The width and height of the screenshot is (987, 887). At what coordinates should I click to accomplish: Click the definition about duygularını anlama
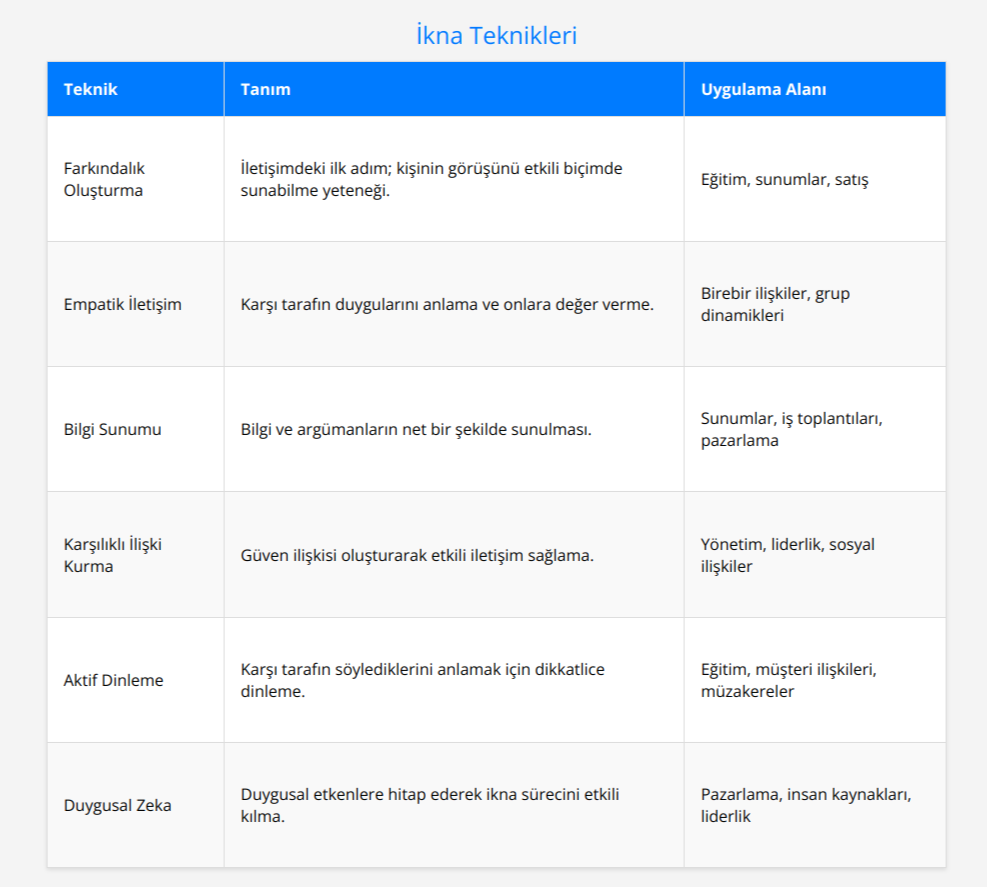pyautogui.click(x=447, y=304)
